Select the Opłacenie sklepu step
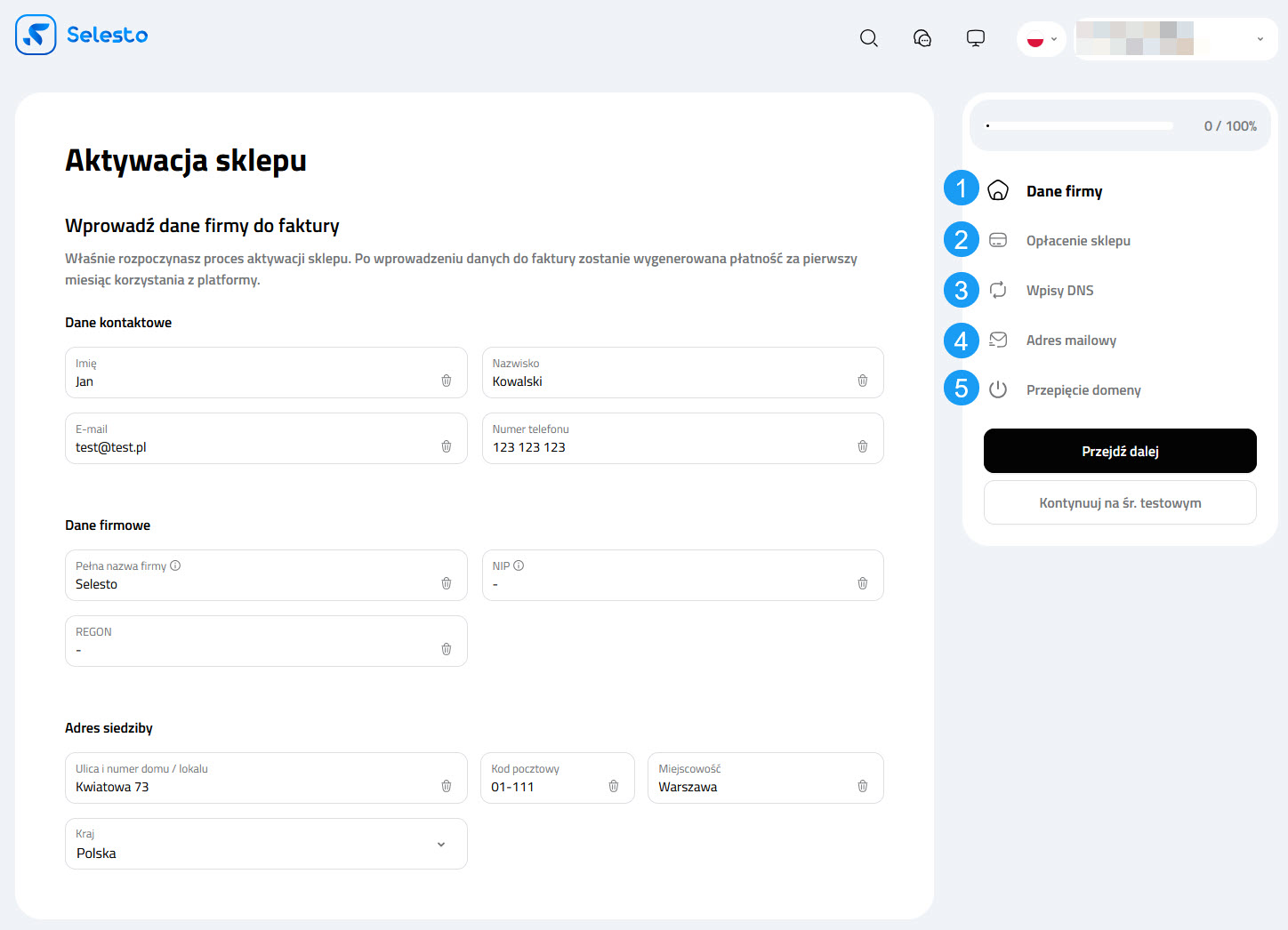Image resolution: width=1288 pixels, height=930 pixels. (x=1078, y=241)
